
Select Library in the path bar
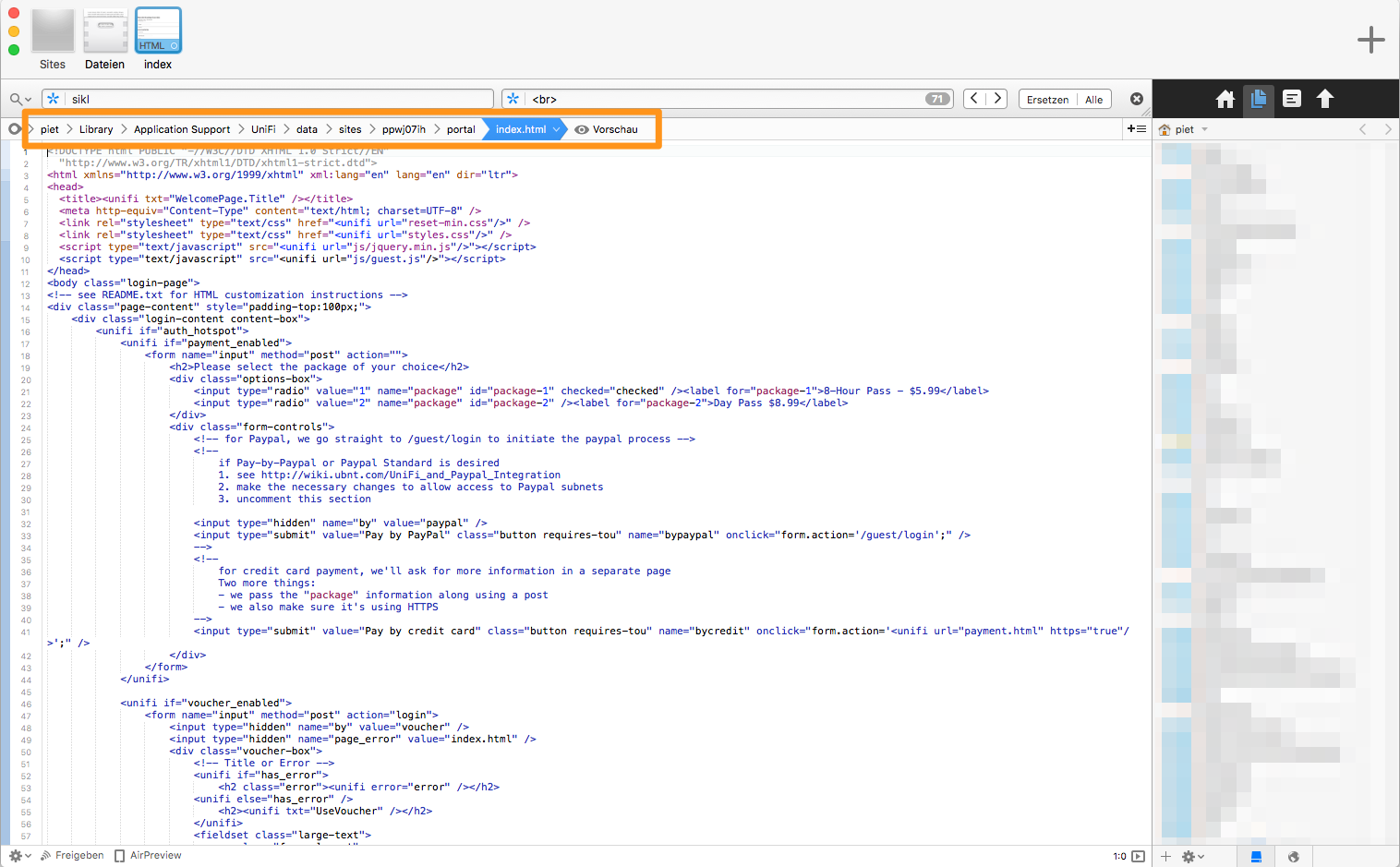click(x=96, y=129)
